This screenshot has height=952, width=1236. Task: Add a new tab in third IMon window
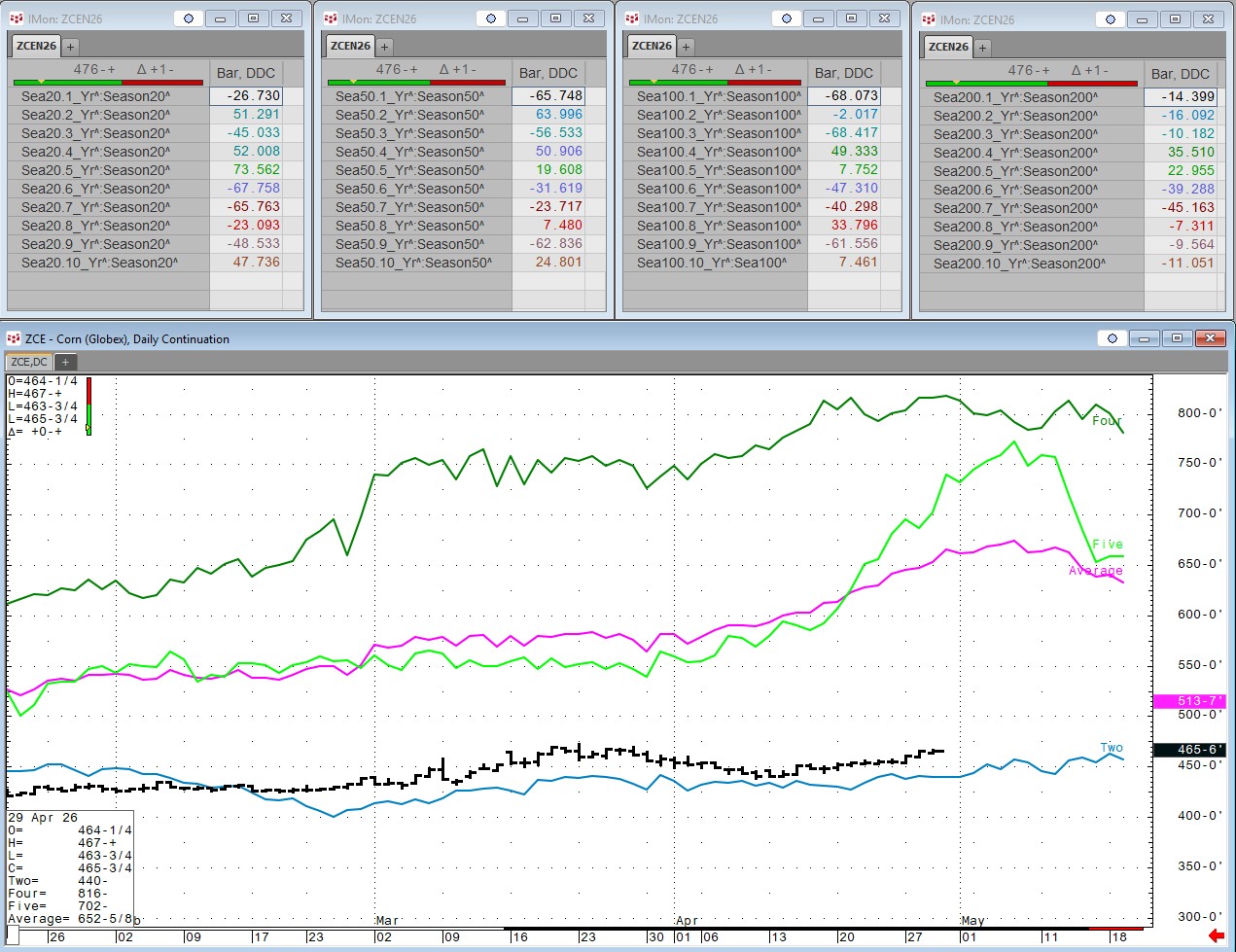pyautogui.click(x=686, y=46)
